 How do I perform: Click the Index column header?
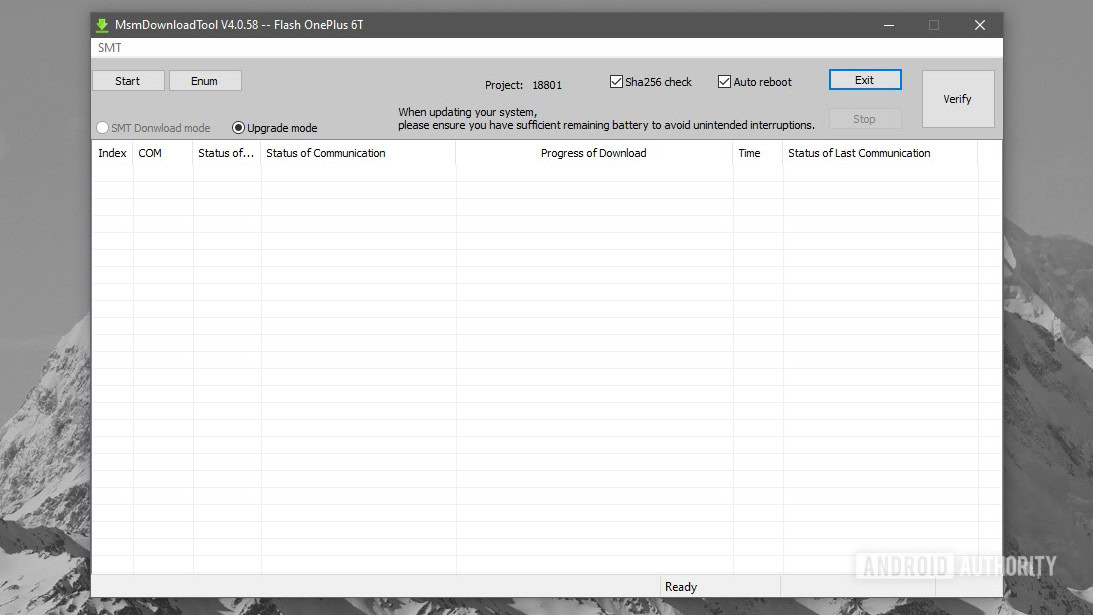tap(112, 153)
